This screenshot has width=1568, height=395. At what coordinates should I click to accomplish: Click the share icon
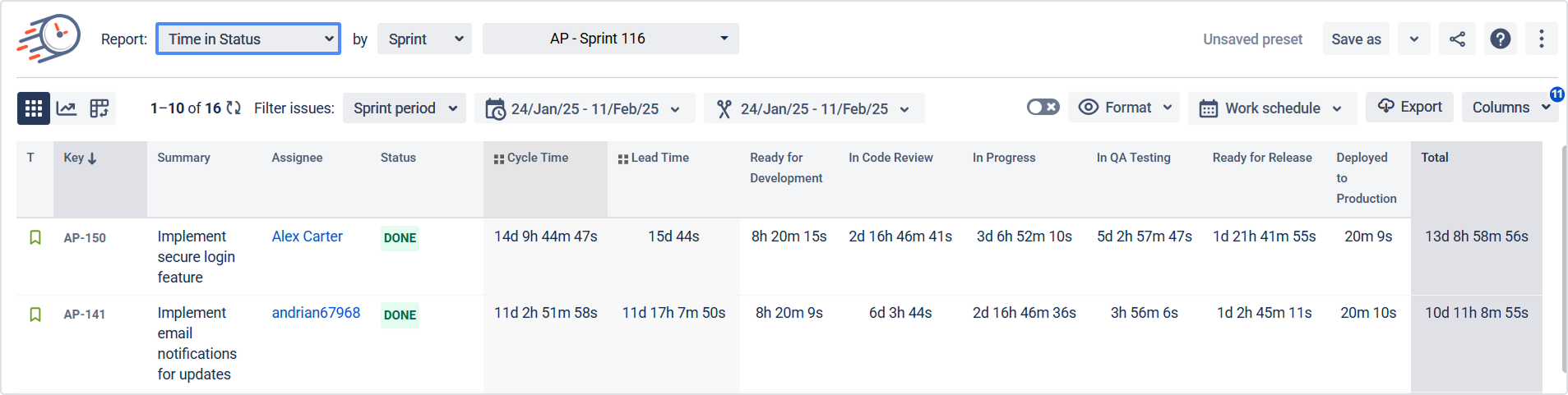(x=1457, y=39)
